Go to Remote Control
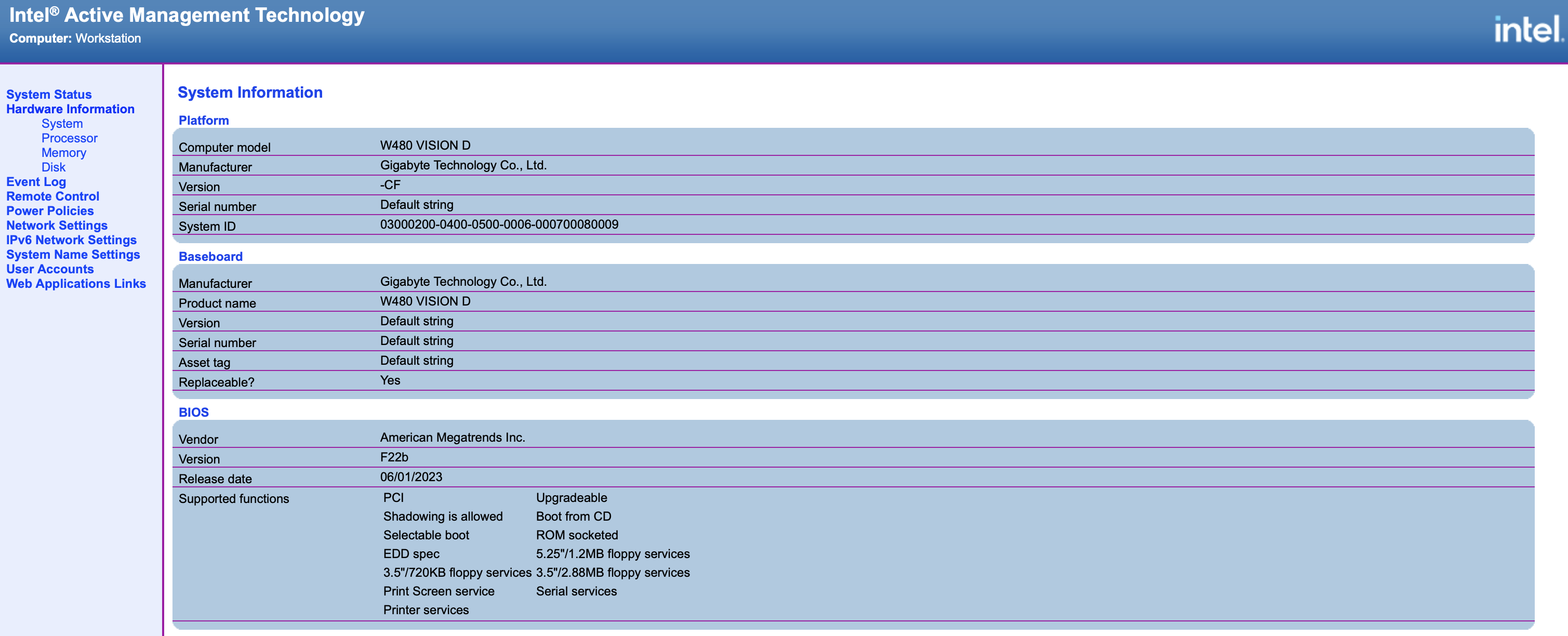Image resolution: width=1568 pixels, height=636 pixels. tap(52, 196)
